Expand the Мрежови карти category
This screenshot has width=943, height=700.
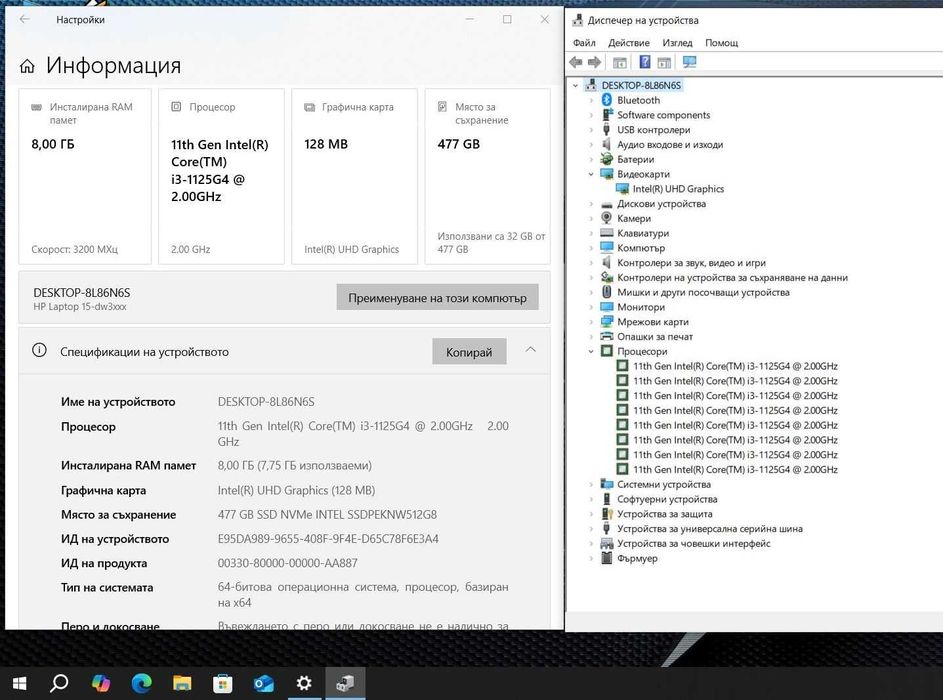tap(591, 322)
